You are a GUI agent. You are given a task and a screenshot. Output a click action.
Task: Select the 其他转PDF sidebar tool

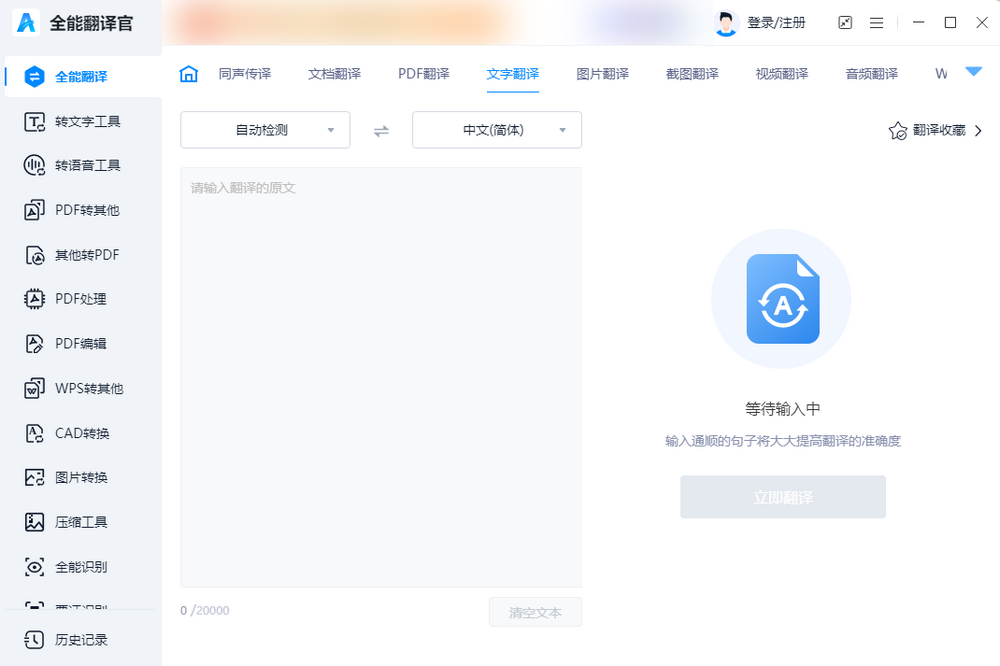click(80, 254)
